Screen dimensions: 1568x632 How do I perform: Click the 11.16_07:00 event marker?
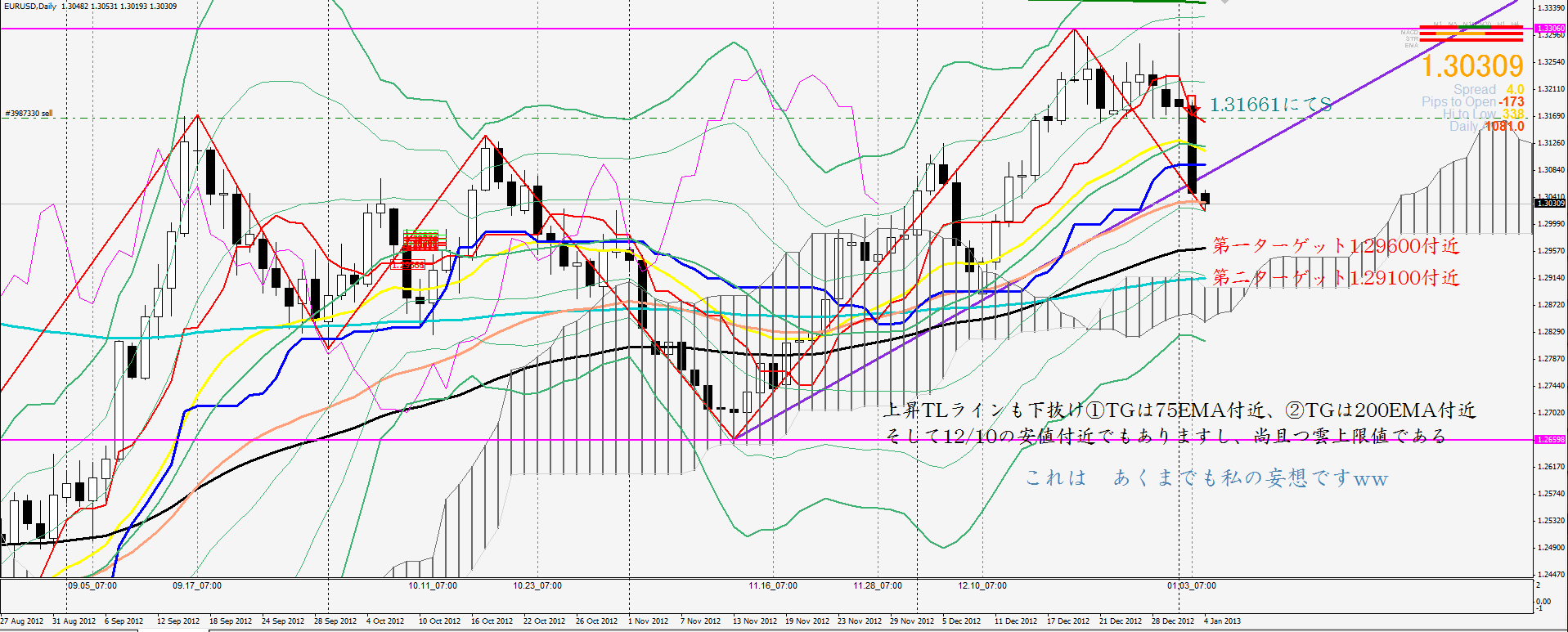[773, 585]
